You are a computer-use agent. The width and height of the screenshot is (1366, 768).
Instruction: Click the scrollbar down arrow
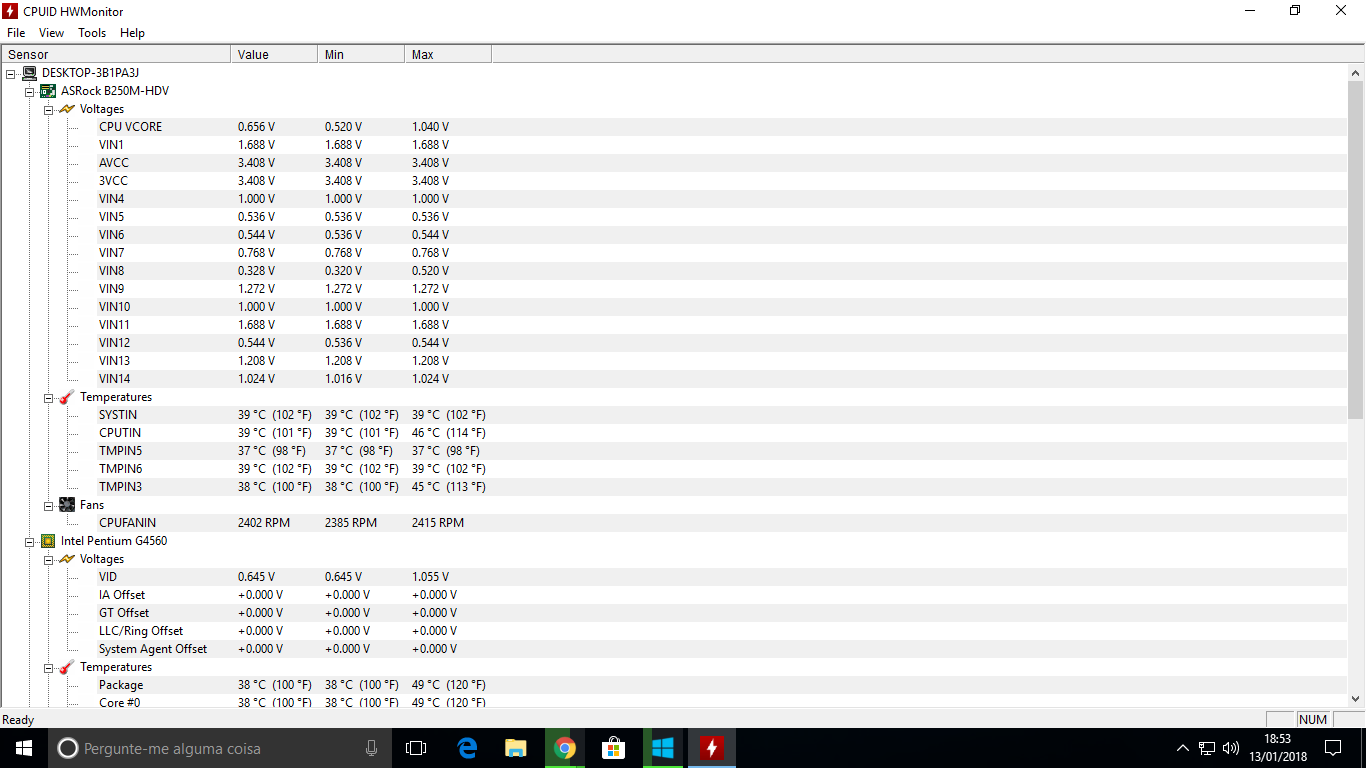1356,699
